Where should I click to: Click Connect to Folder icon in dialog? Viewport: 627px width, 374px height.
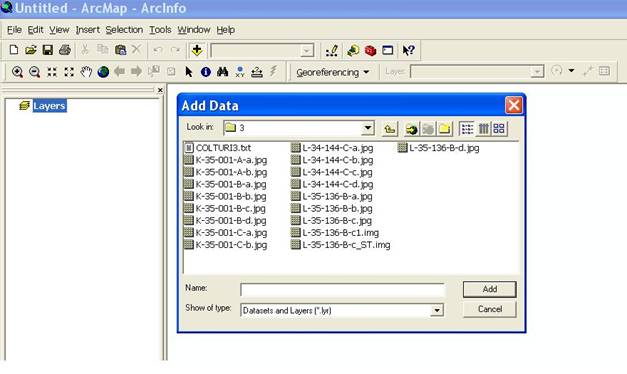[x=411, y=129]
